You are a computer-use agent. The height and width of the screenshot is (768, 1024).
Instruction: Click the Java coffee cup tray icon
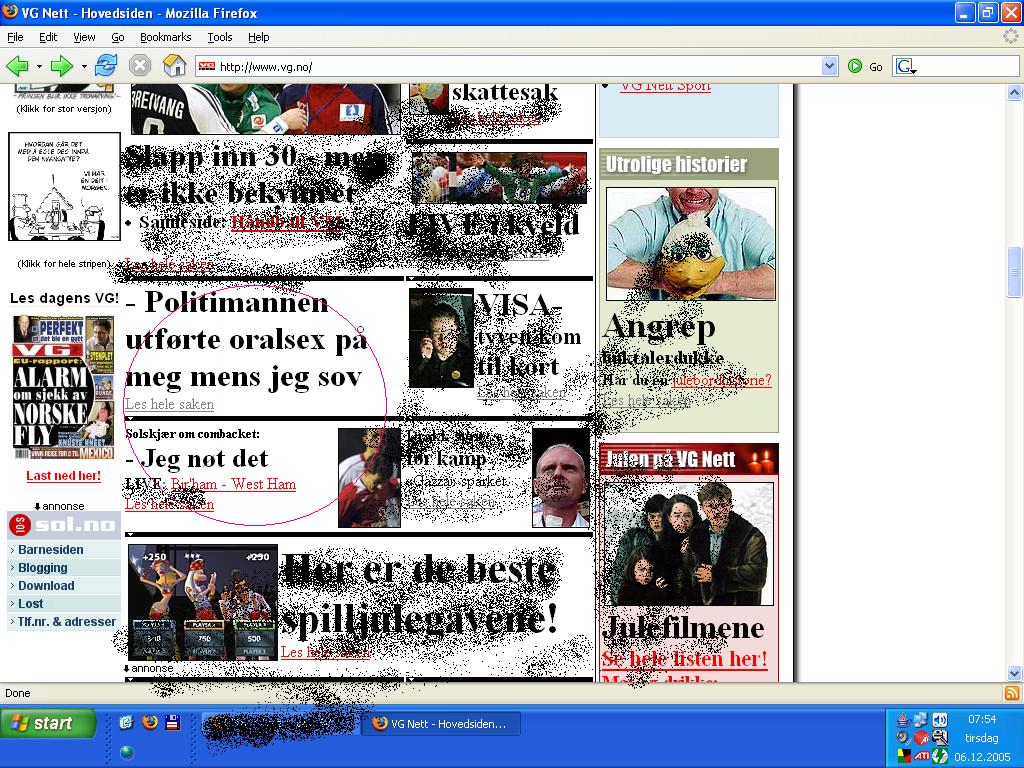903,720
